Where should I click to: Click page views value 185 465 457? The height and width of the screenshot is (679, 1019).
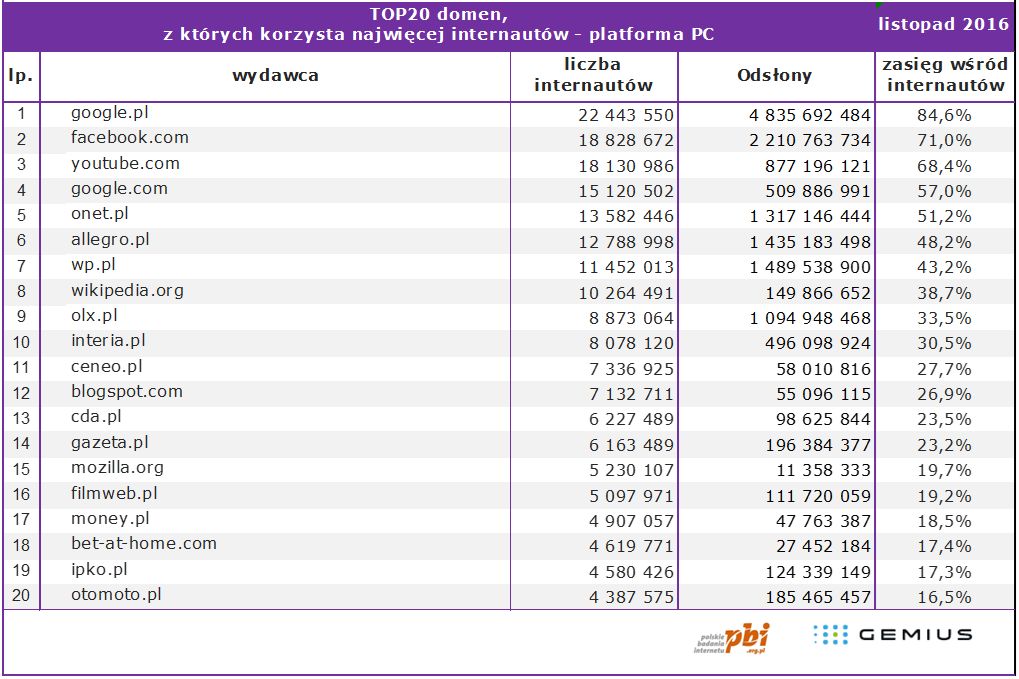tap(818, 597)
